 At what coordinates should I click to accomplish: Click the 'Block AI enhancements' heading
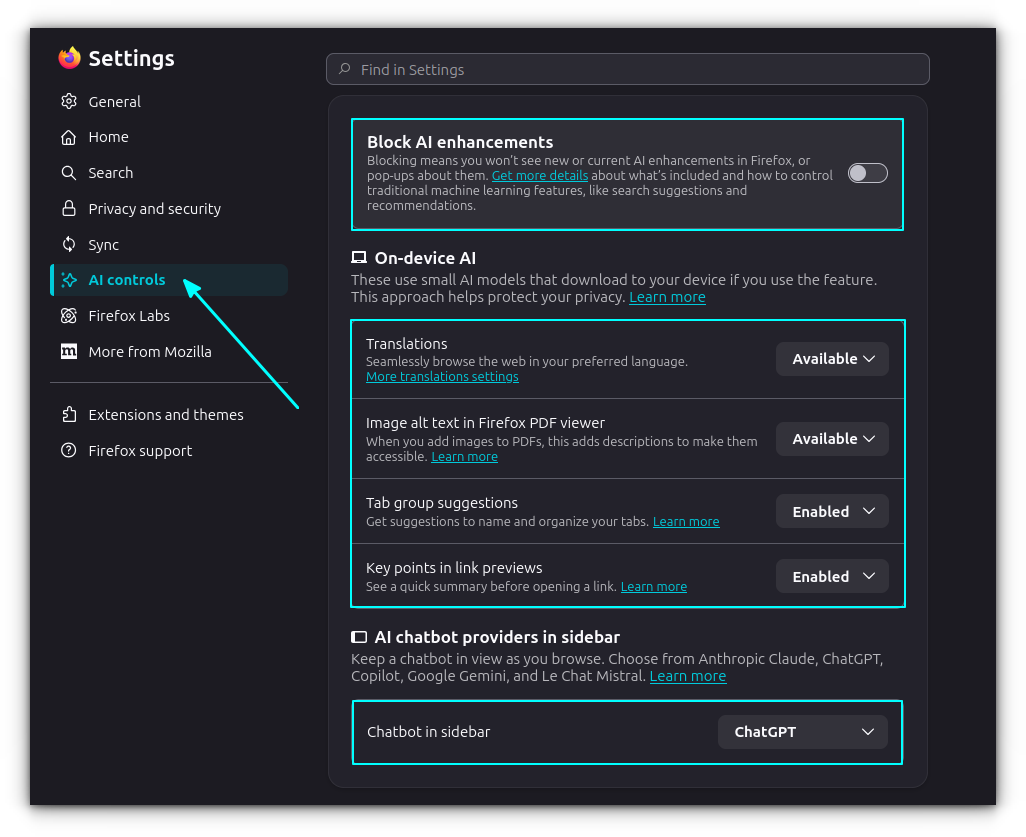[460, 142]
